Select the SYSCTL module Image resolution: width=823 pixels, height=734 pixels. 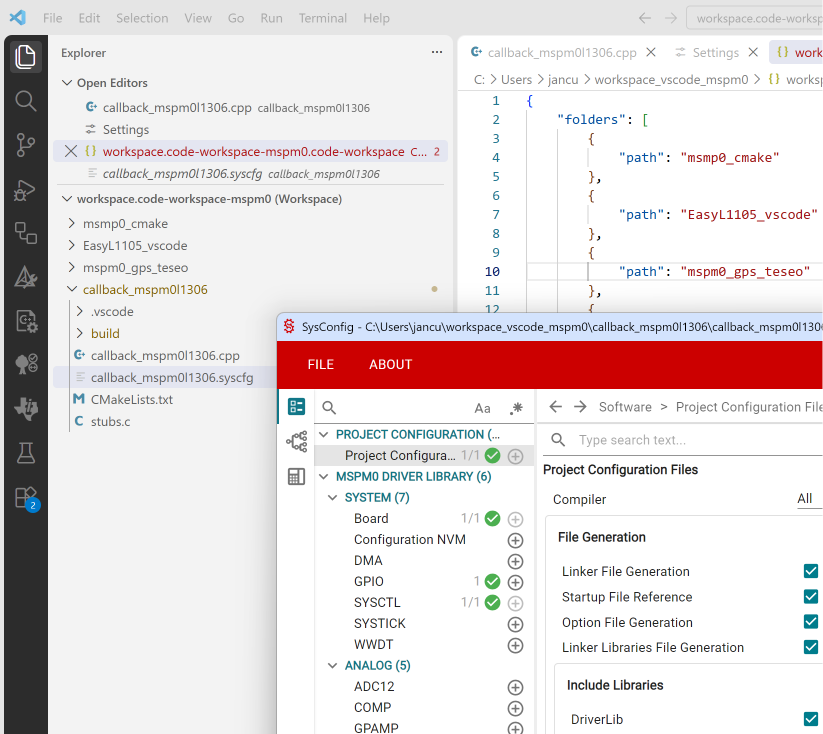377,602
